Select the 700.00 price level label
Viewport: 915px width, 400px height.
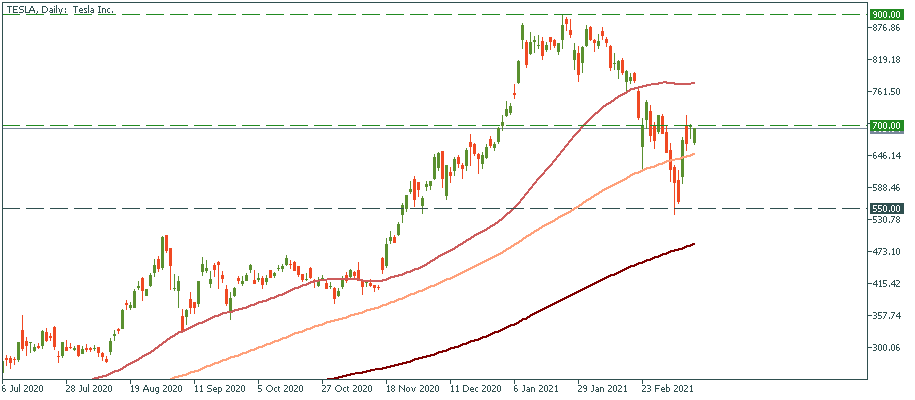click(x=886, y=126)
